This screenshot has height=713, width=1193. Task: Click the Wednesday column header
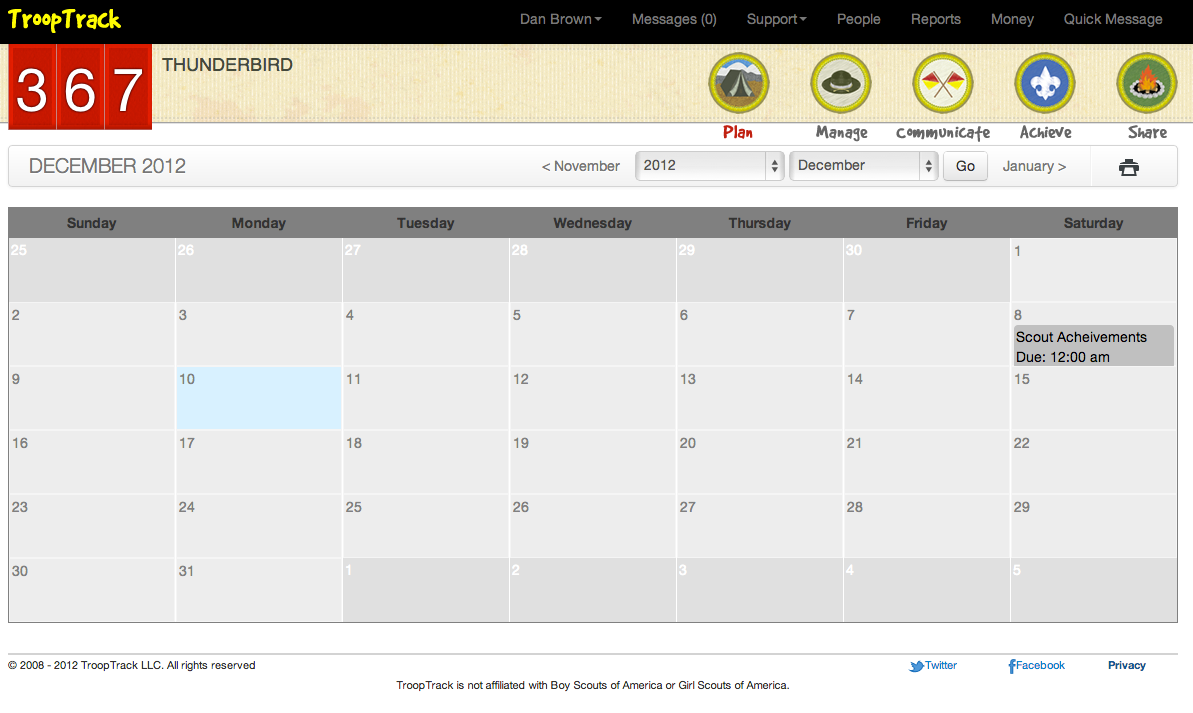click(593, 223)
